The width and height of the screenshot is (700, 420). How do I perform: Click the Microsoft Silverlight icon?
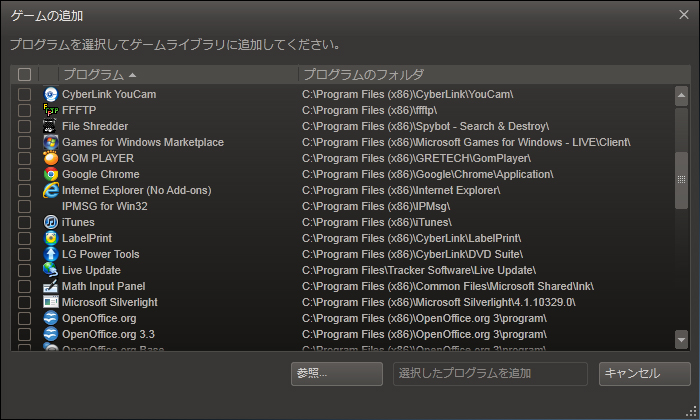50,303
